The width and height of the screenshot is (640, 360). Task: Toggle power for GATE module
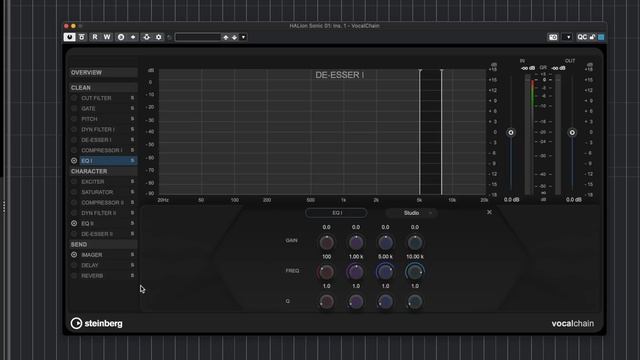pyautogui.click(x=74, y=109)
